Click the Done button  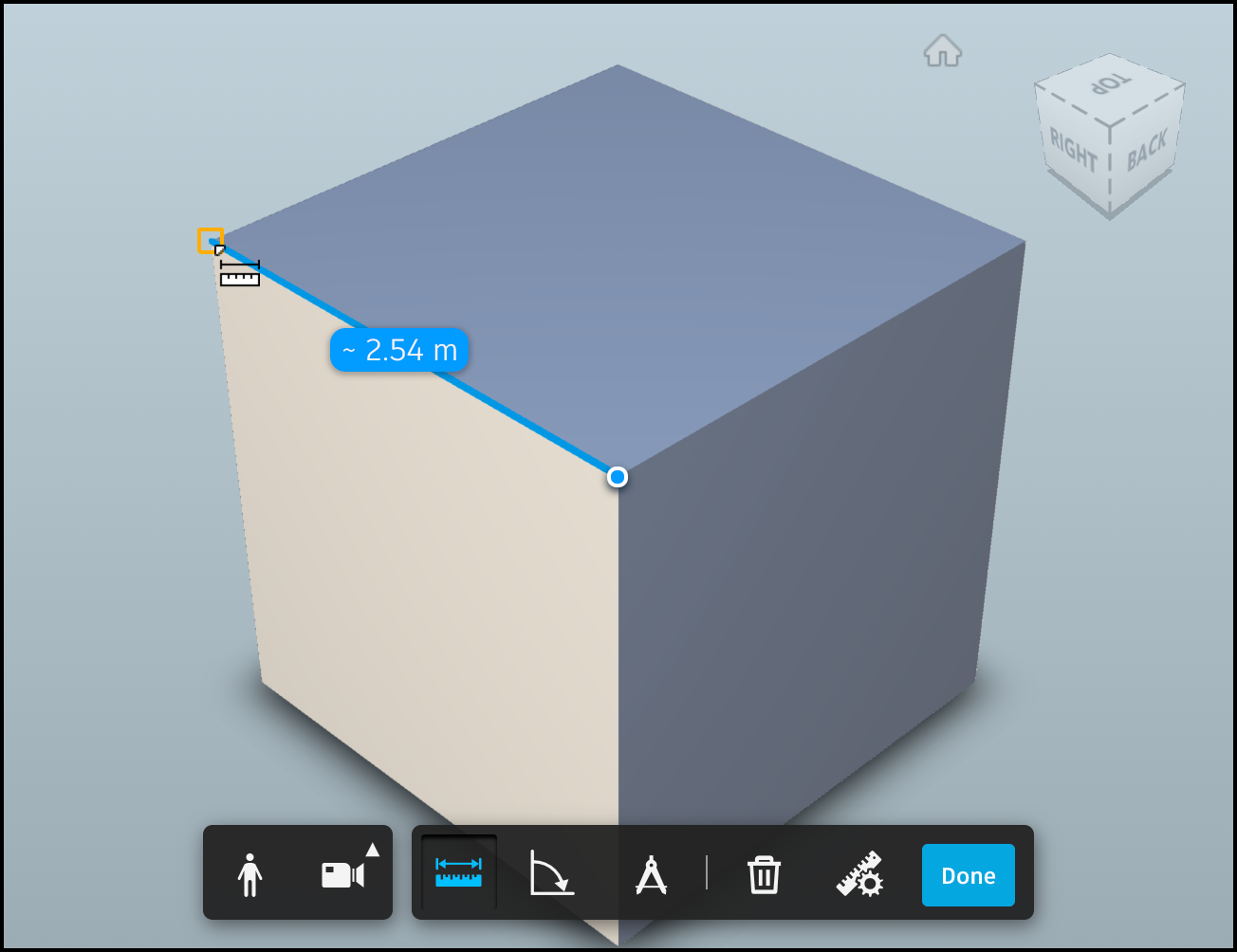click(969, 875)
